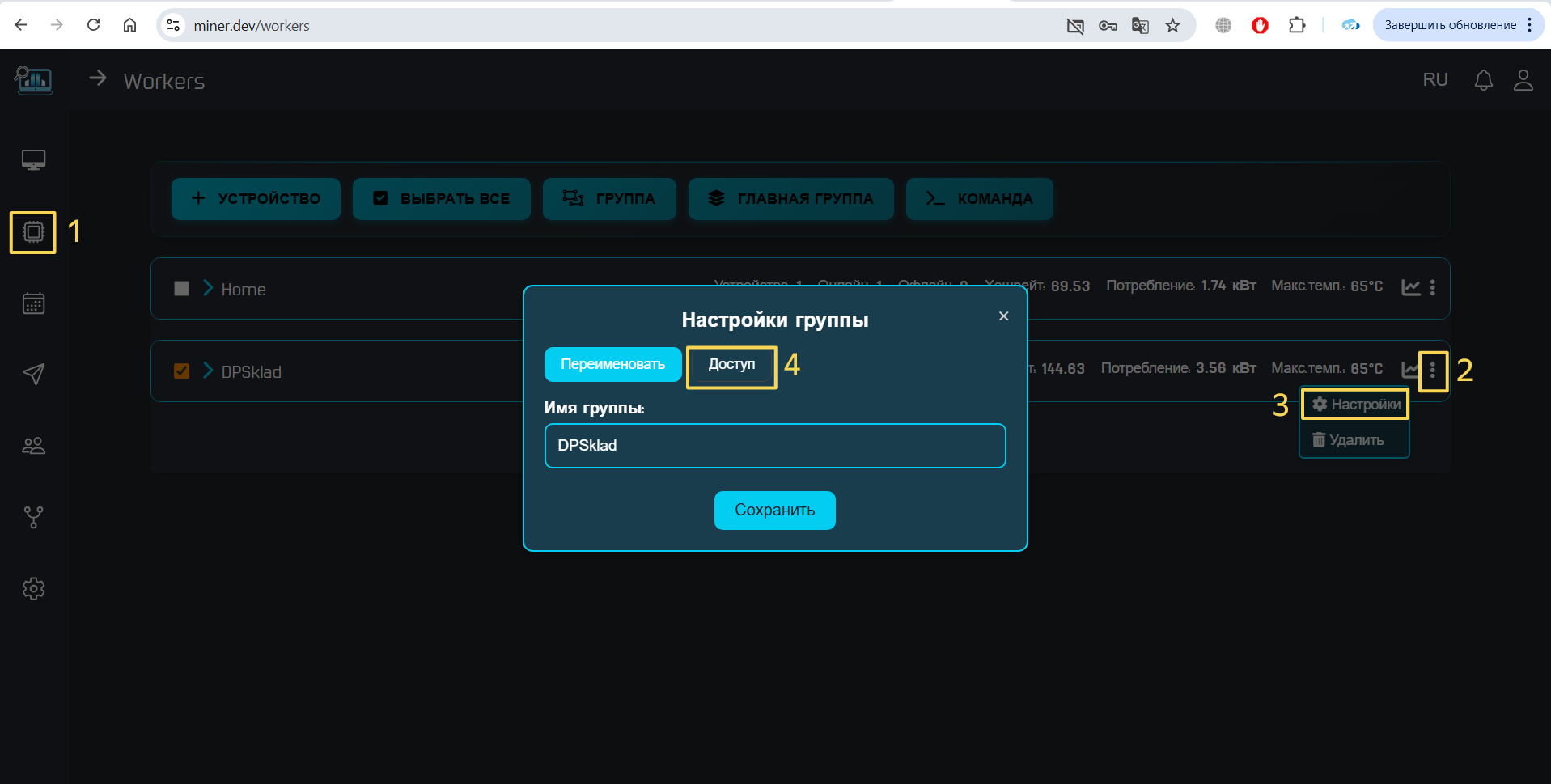Click the user profile icon in header
The width and height of the screenshot is (1551, 784).
coord(1523,80)
